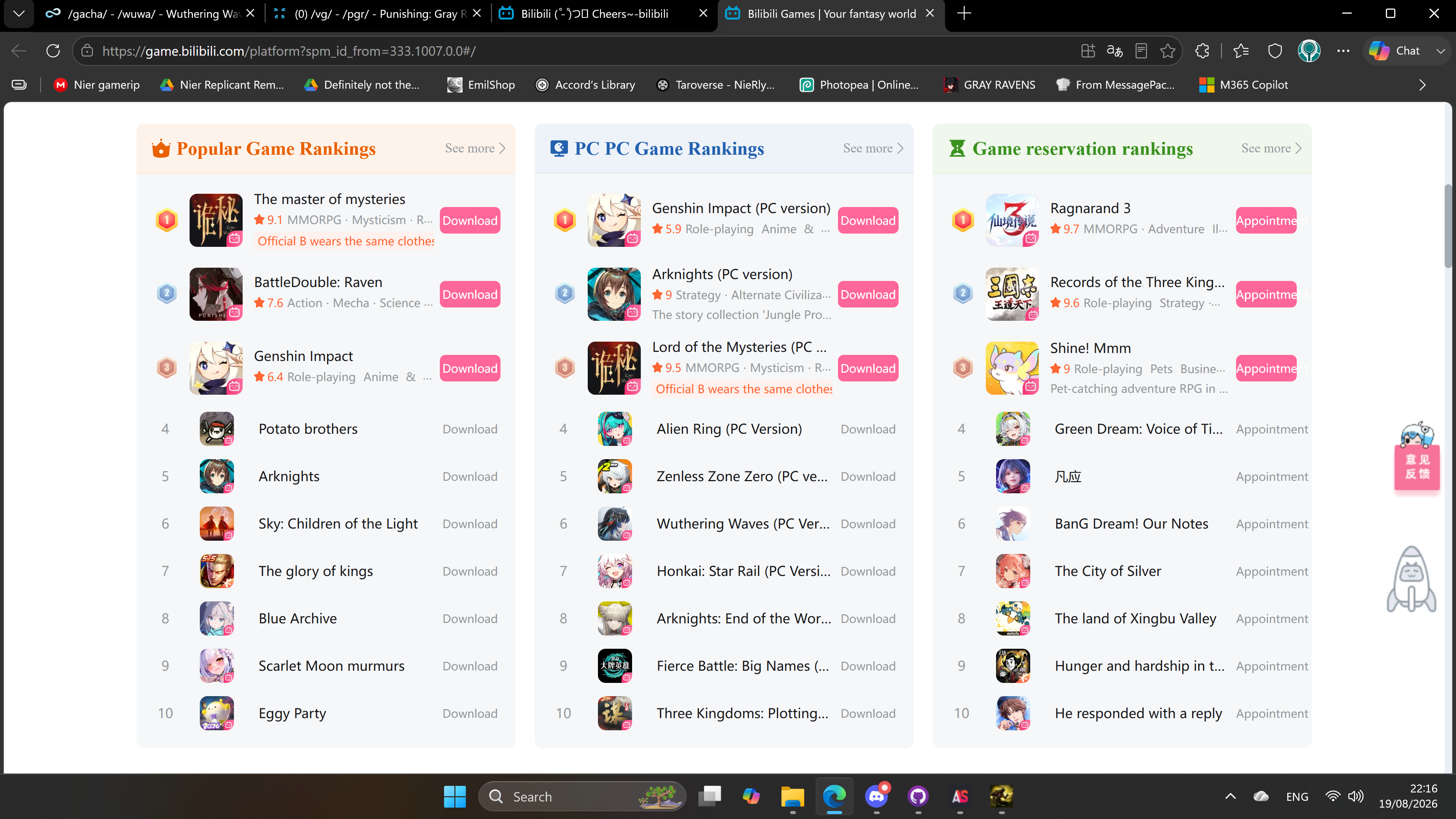Open Three Kingdoms: Plotting game icon
The width and height of the screenshot is (1456, 819).
(615, 714)
